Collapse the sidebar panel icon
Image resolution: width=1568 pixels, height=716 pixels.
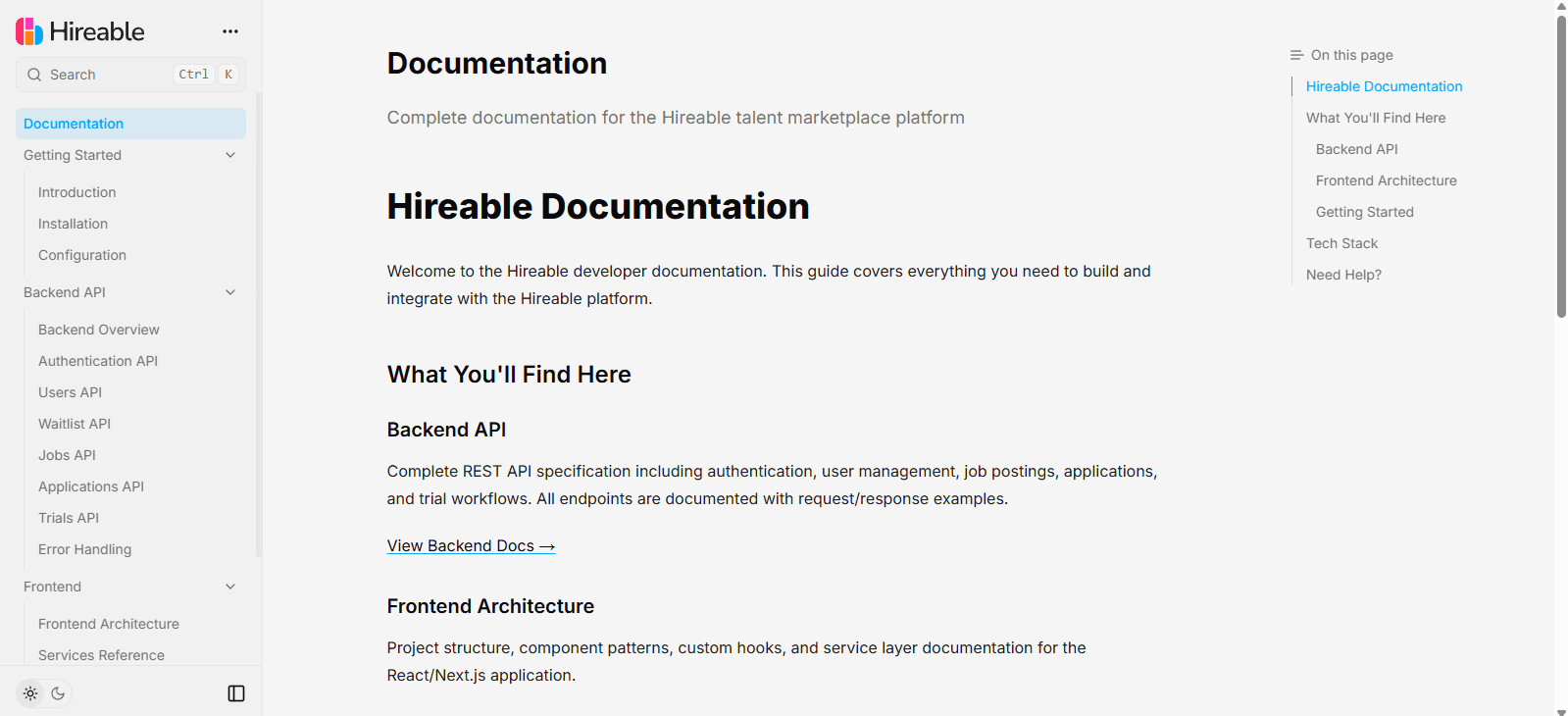click(236, 693)
